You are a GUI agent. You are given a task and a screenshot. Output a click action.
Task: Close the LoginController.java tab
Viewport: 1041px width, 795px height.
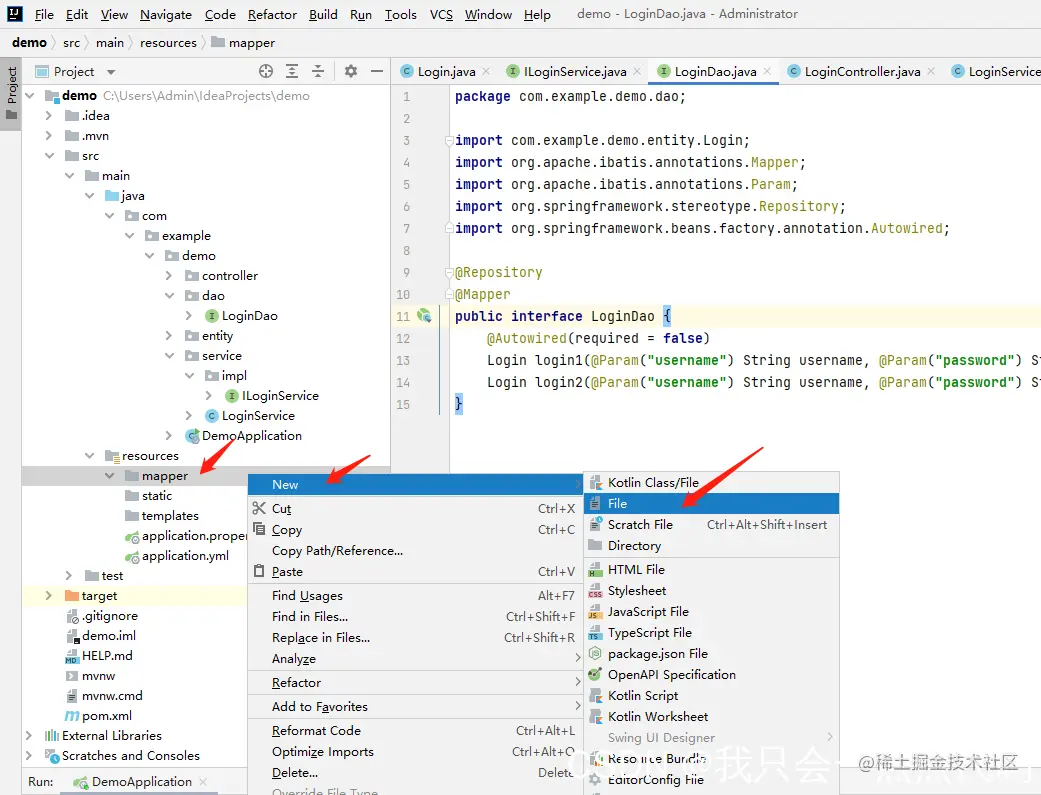(x=931, y=71)
